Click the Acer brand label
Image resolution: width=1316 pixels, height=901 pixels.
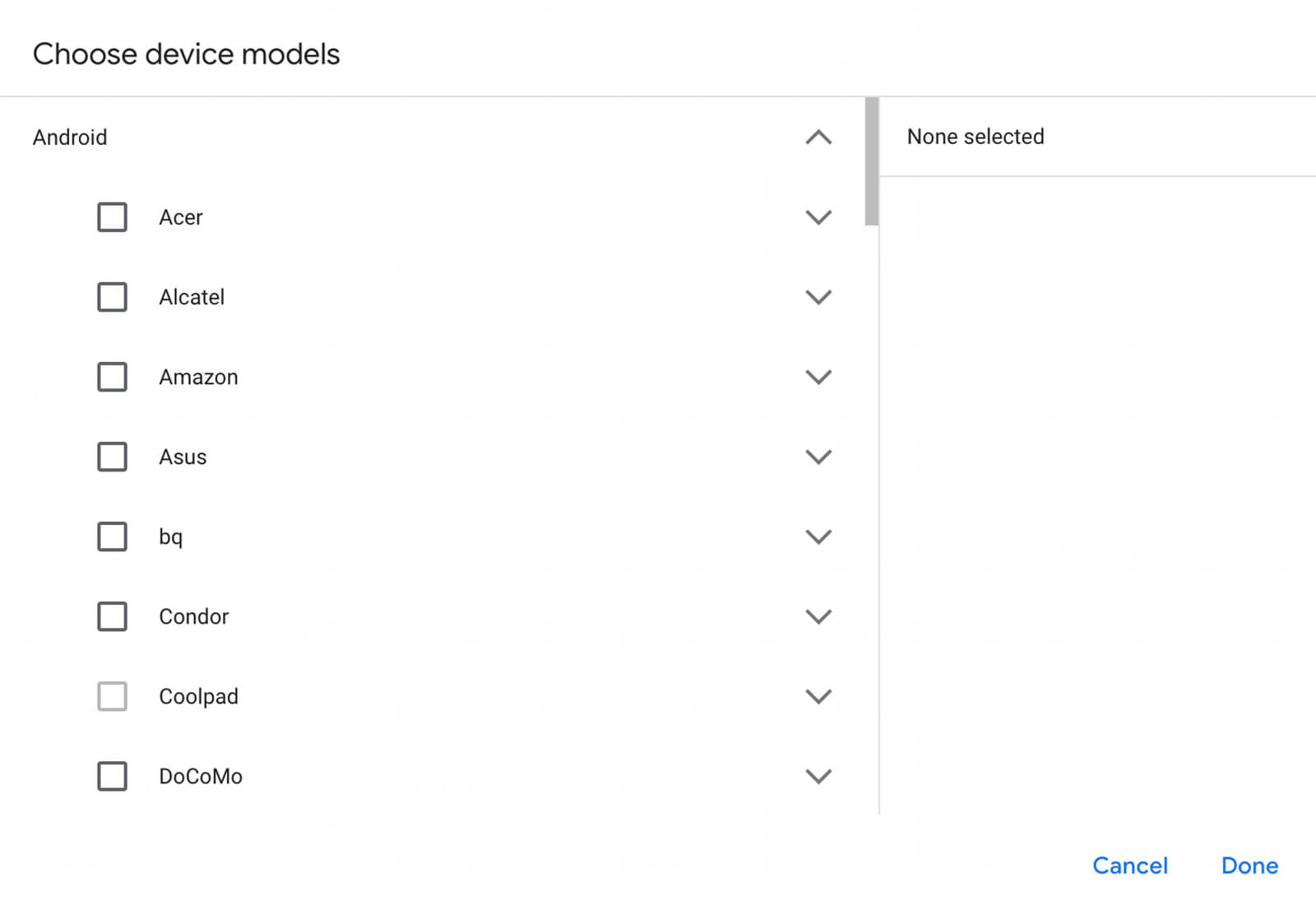(181, 217)
